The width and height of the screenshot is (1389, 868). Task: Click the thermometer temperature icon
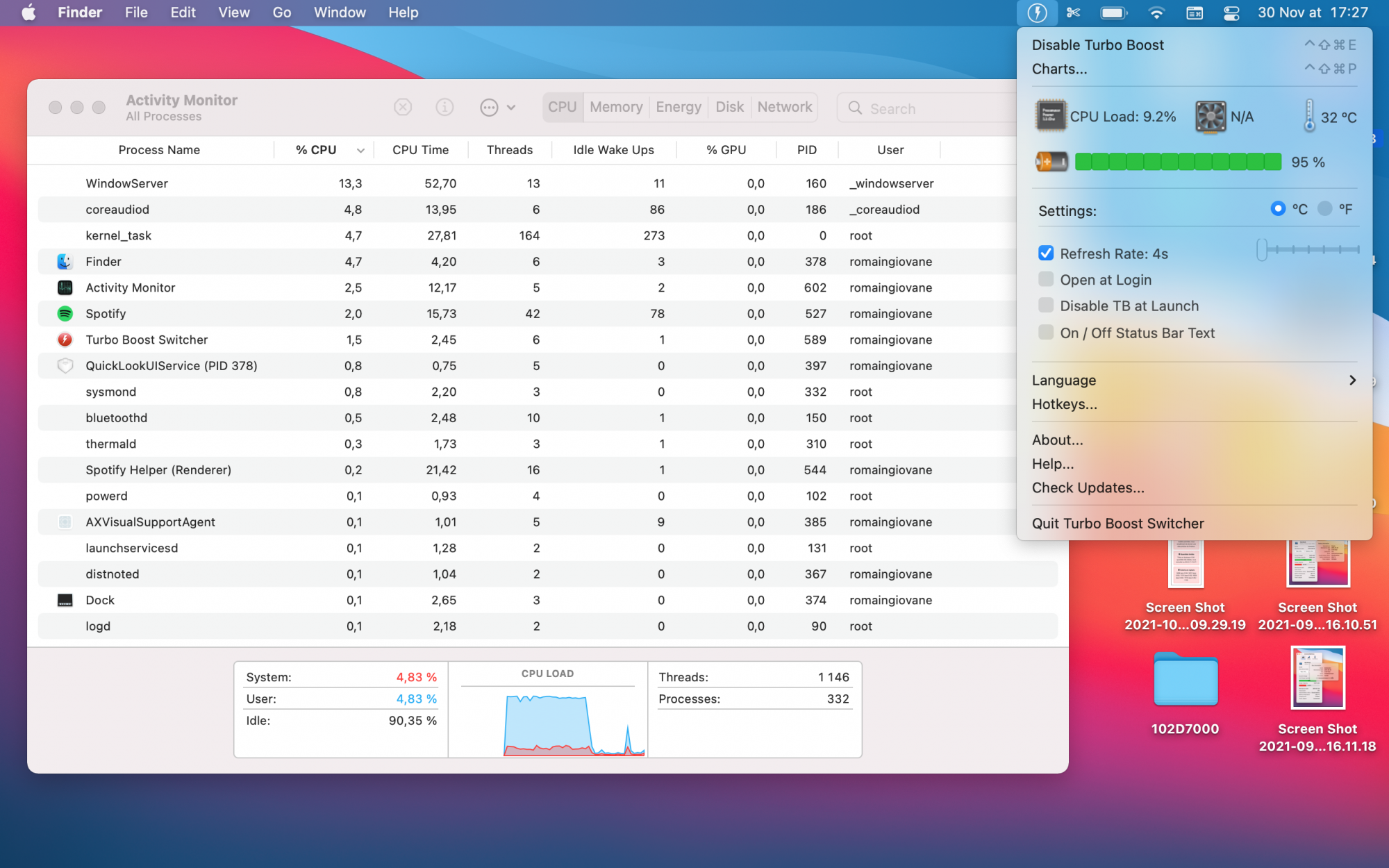pyautogui.click(x=1309, y=116)
